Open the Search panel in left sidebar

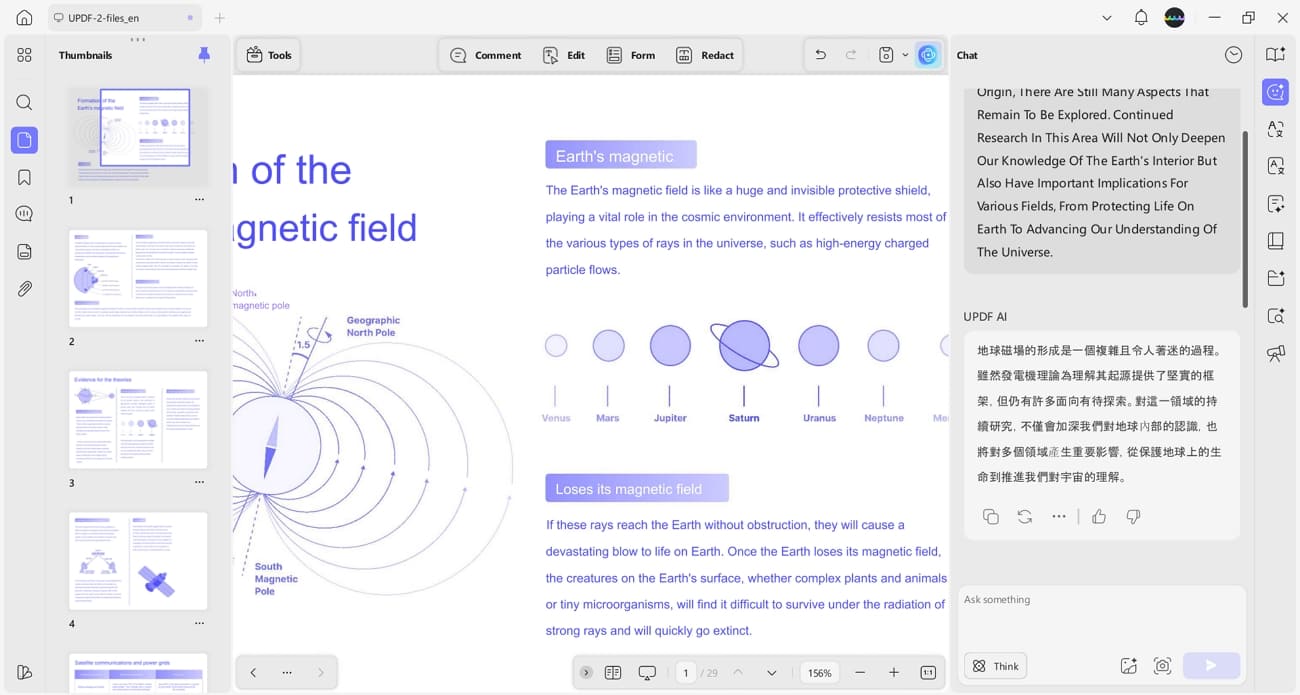coord(24,102)
